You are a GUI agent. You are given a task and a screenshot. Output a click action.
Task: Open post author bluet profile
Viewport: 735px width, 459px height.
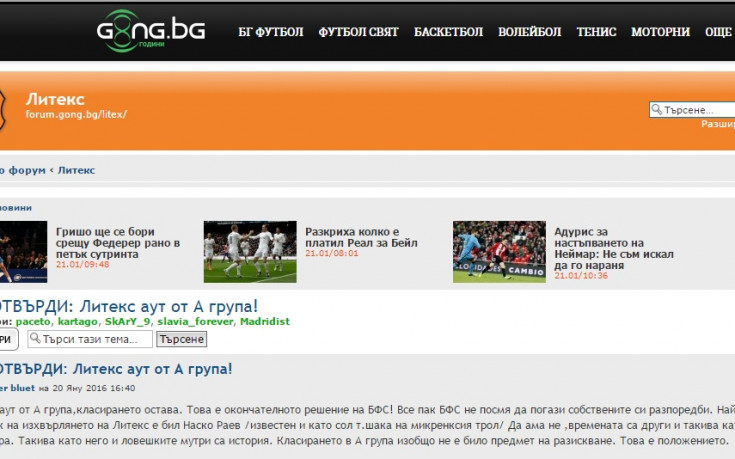(22, 388)
